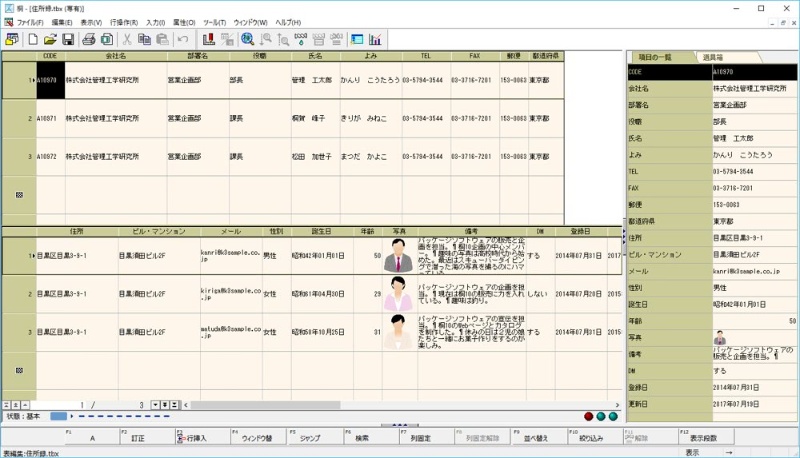Click the red circle status indicator
The height and width of the screenshot is (458, 800).
[589, 416]
